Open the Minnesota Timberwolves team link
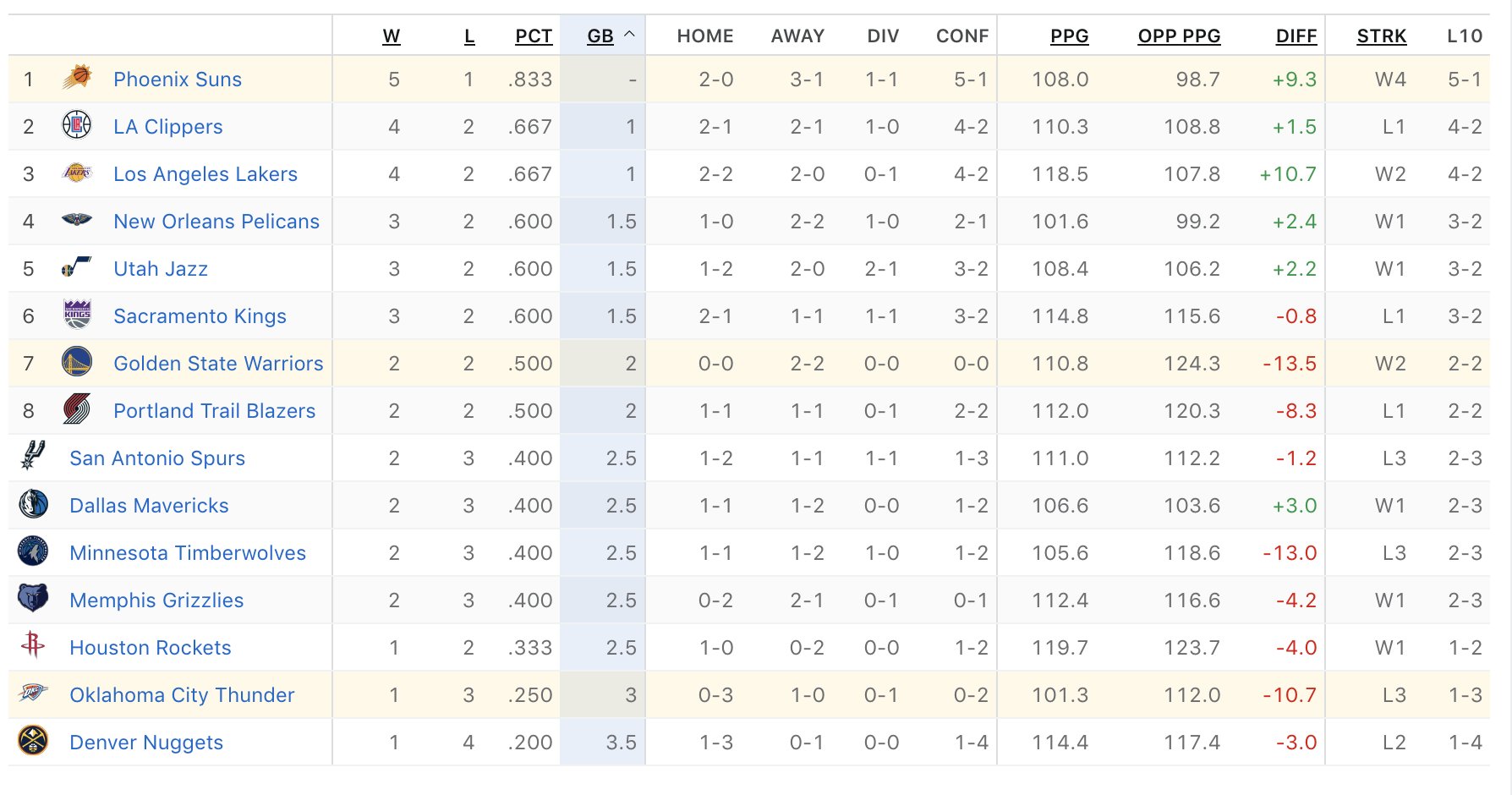This screenshot has height=795, width=1512. pos(188,553)
